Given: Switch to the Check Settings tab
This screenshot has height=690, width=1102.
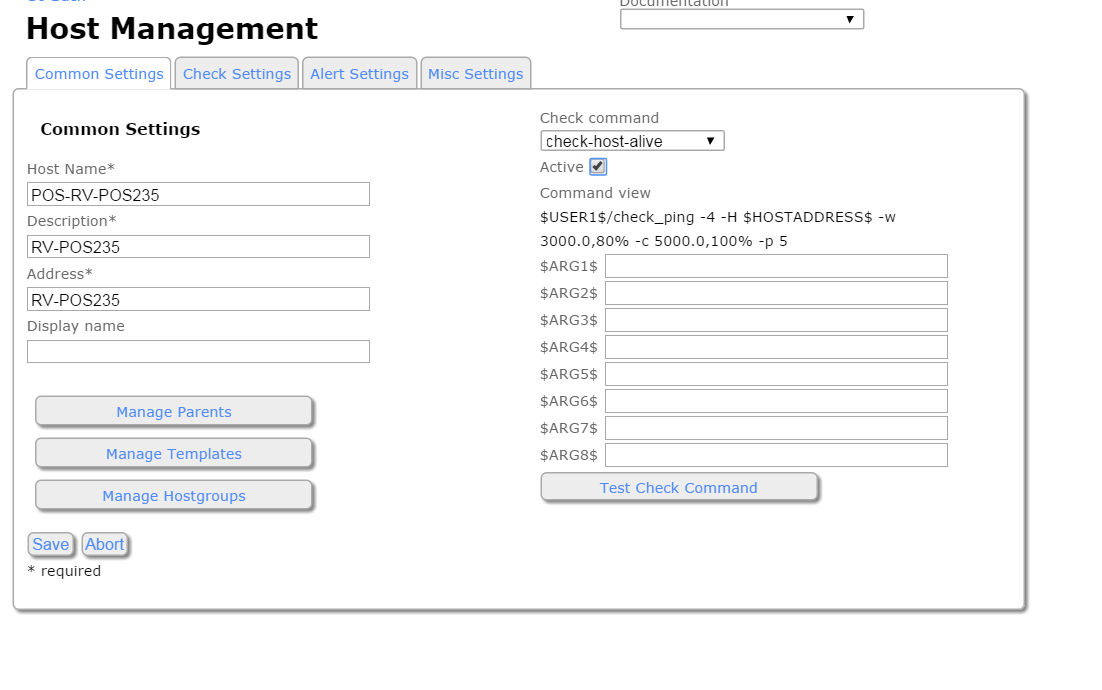Looking at the screenshot, I should pos(237,74).
